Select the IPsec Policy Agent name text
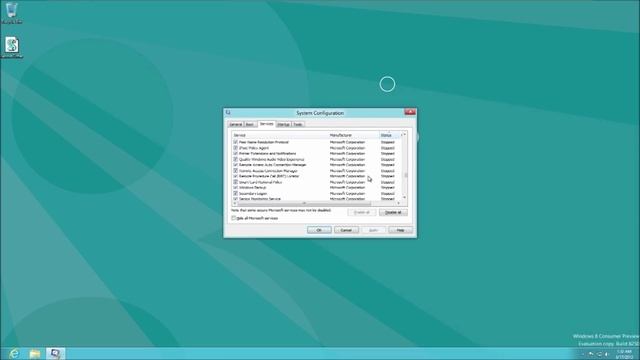 (x=254, y=148)
